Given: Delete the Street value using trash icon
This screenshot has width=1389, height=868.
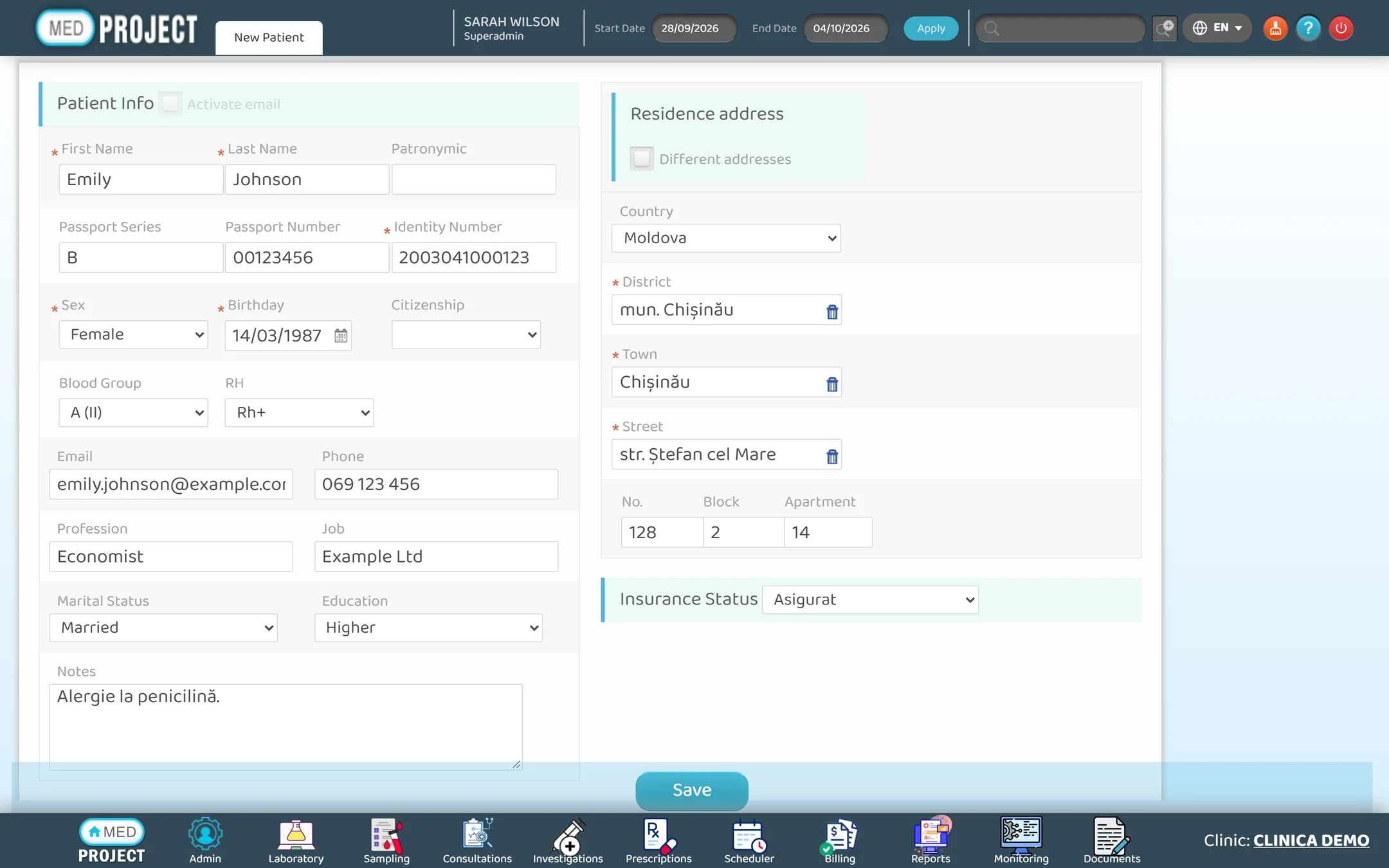Looking at the screenshot, I should coord(832,457).
